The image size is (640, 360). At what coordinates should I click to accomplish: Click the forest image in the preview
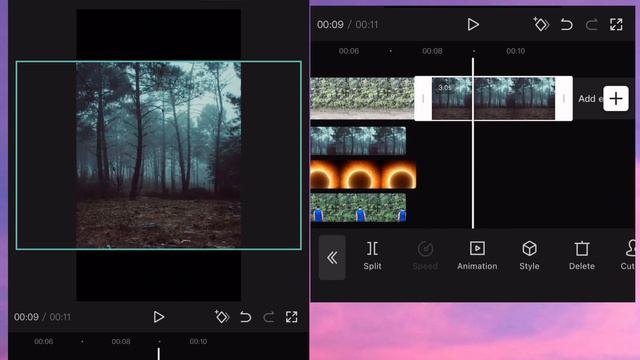(158, 155)
